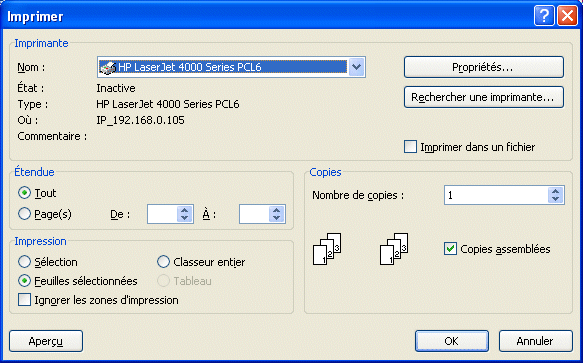Decrease the À page value
Screen dimensions: 583x363
(x=276, y=218)
